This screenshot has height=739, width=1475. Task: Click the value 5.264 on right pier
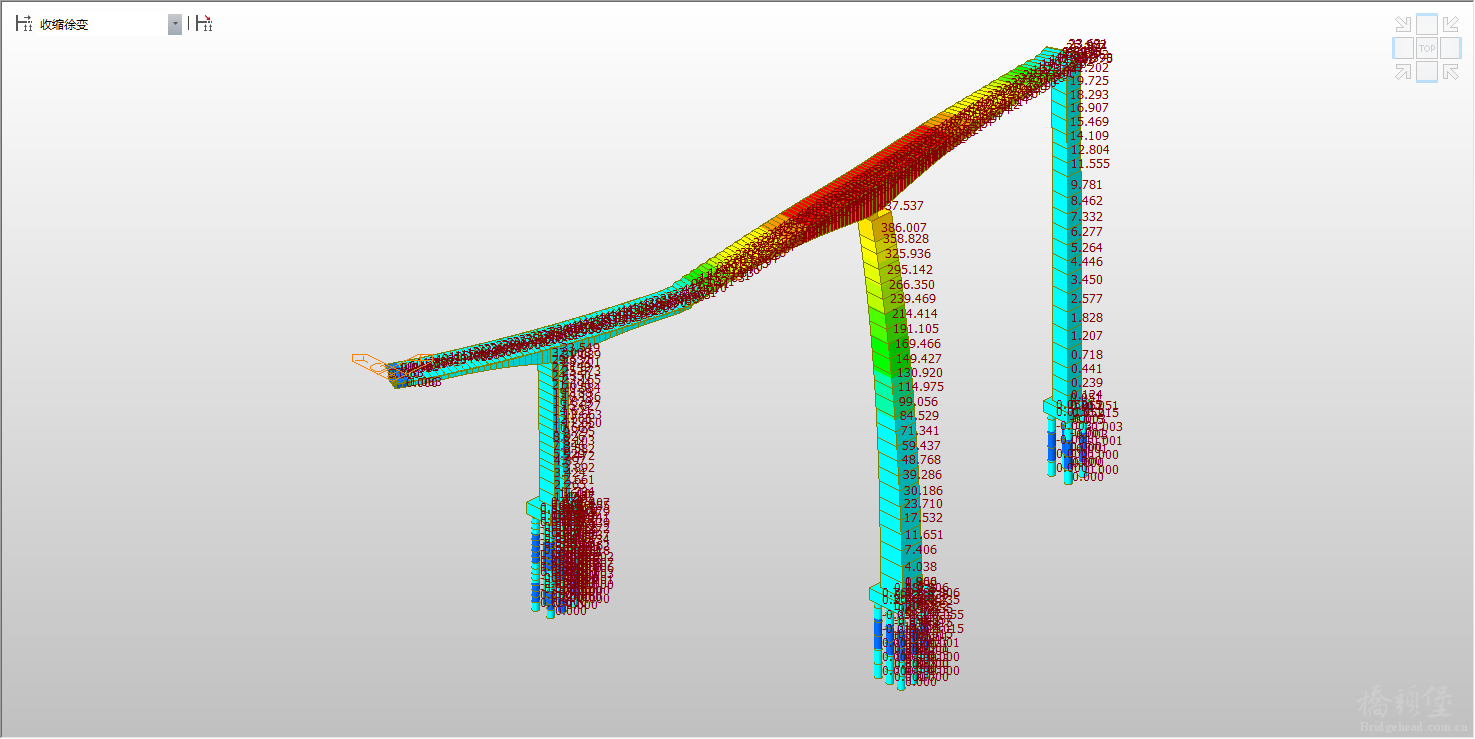point(1087,248)
